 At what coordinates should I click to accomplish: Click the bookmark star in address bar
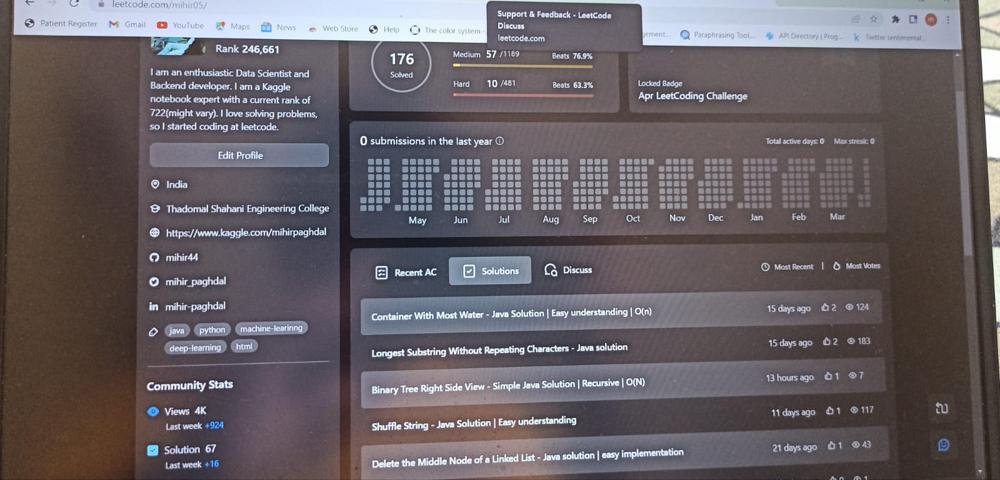click(873, 18)
